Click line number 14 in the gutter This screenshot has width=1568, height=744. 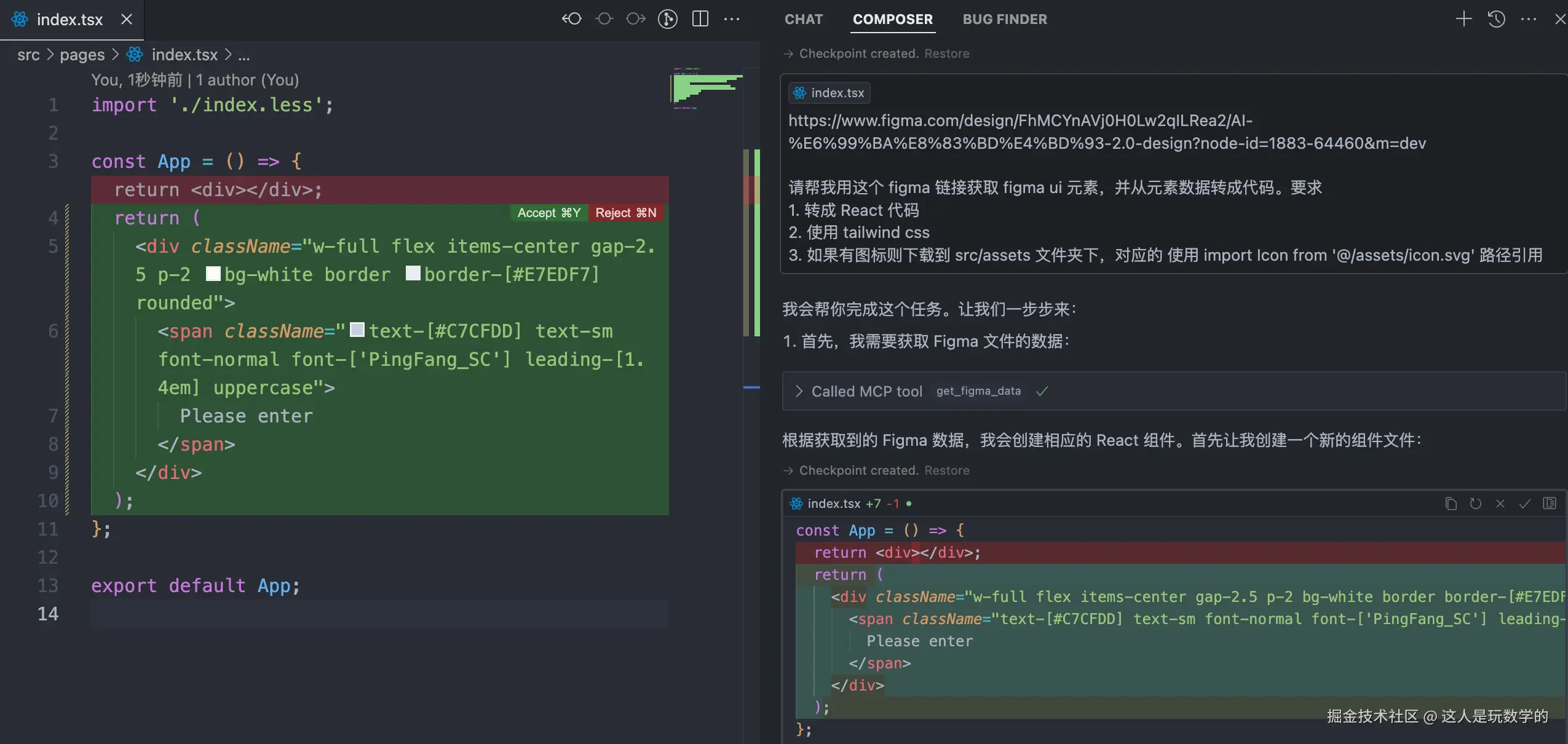tap(48, 614)
